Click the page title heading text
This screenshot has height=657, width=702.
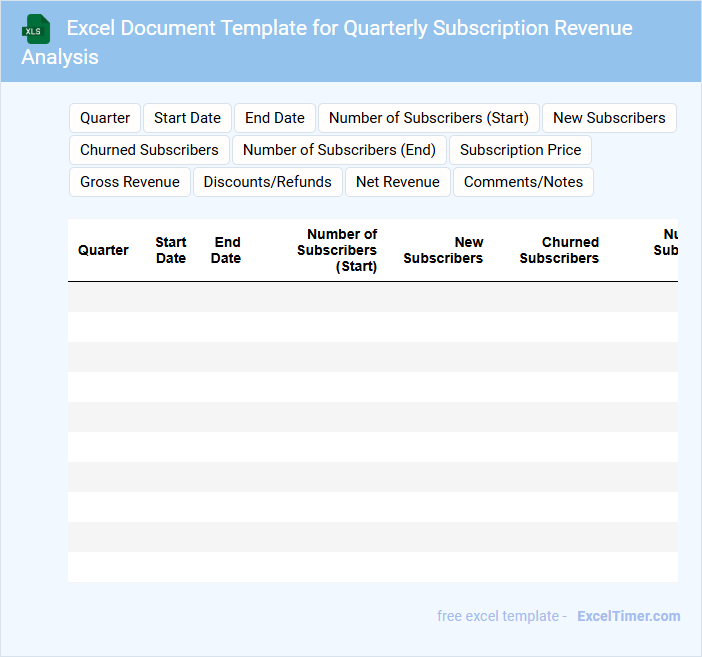pyautogui.click(x=349, y=29)
